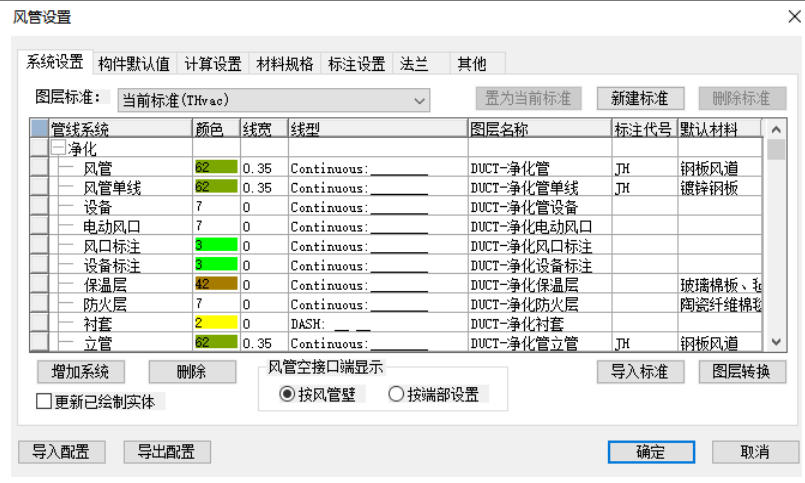Click the 增加系统 button
Viewport: 805px width, 483px height.
tap(81, 372)
